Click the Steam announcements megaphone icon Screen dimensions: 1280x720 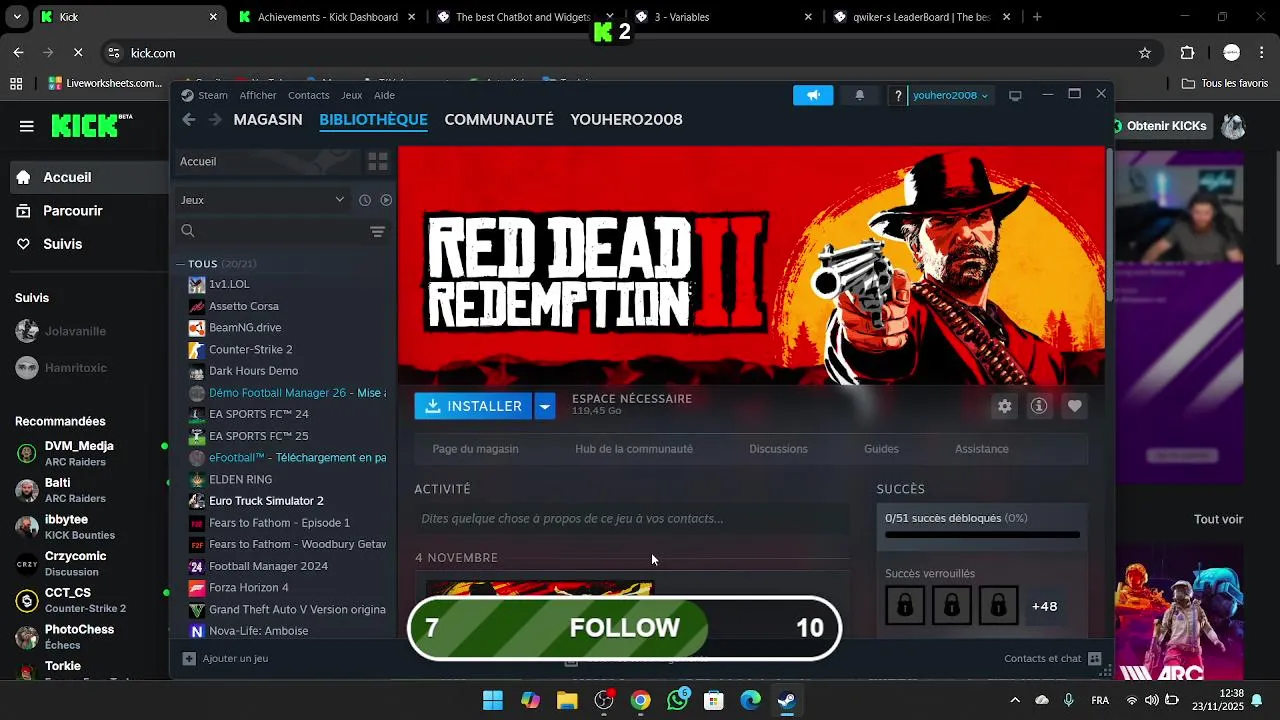pyautogui.click(x=813, y=95)
